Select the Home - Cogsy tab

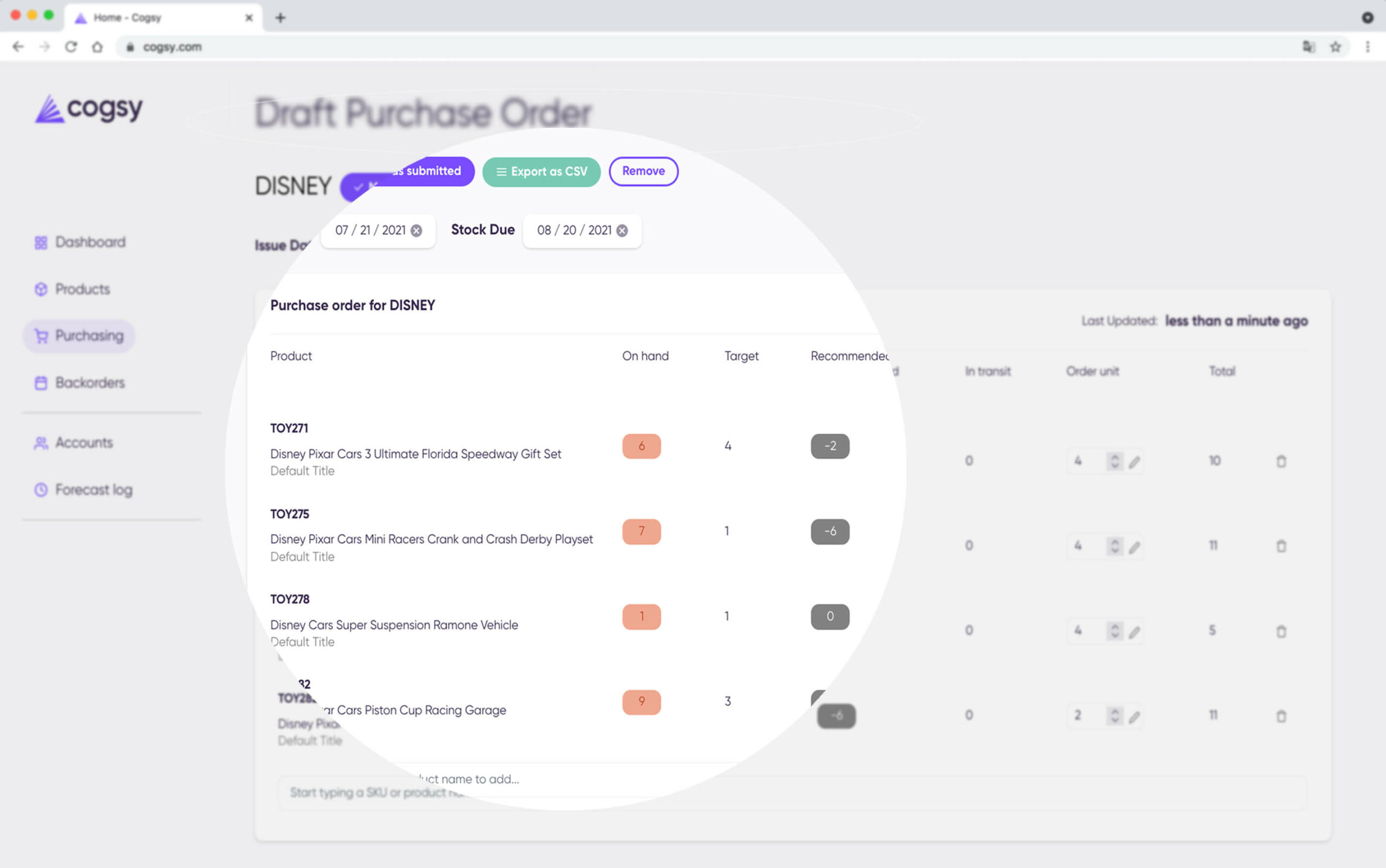pos(164,18)
